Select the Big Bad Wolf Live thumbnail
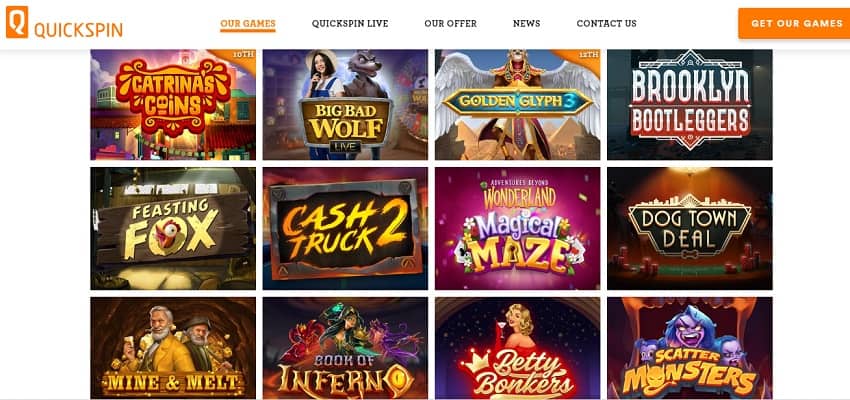850x400 pixels. (x=345, y=105)
